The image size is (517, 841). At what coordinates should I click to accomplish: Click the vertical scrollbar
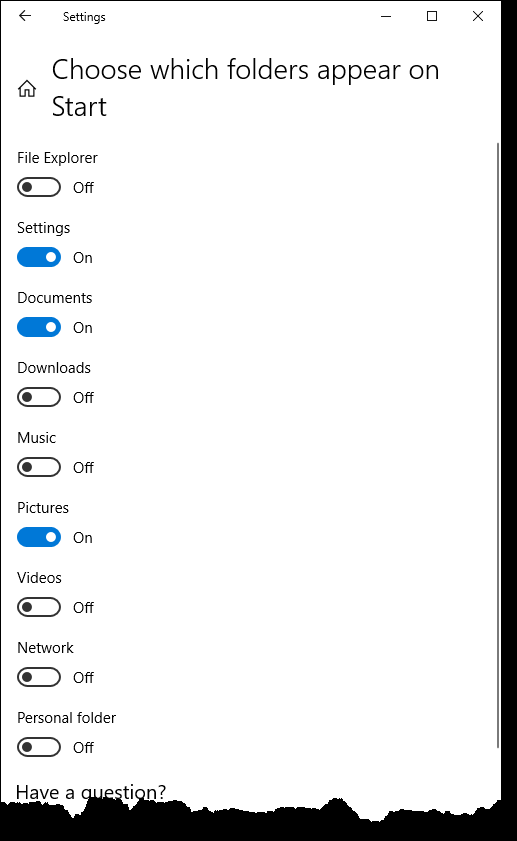(x=498, y=445)
